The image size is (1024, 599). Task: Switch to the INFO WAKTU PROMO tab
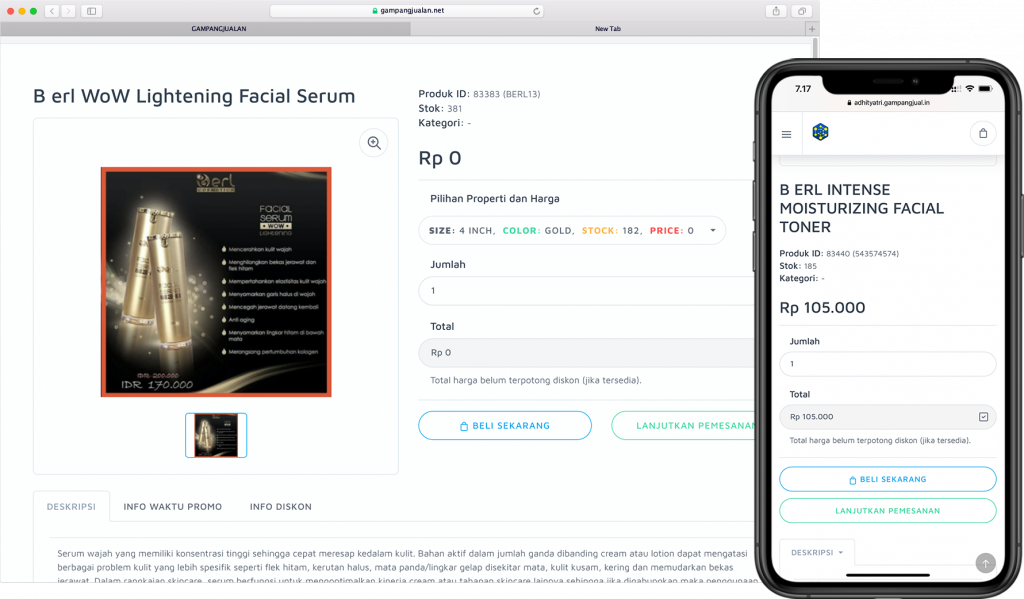173,507
